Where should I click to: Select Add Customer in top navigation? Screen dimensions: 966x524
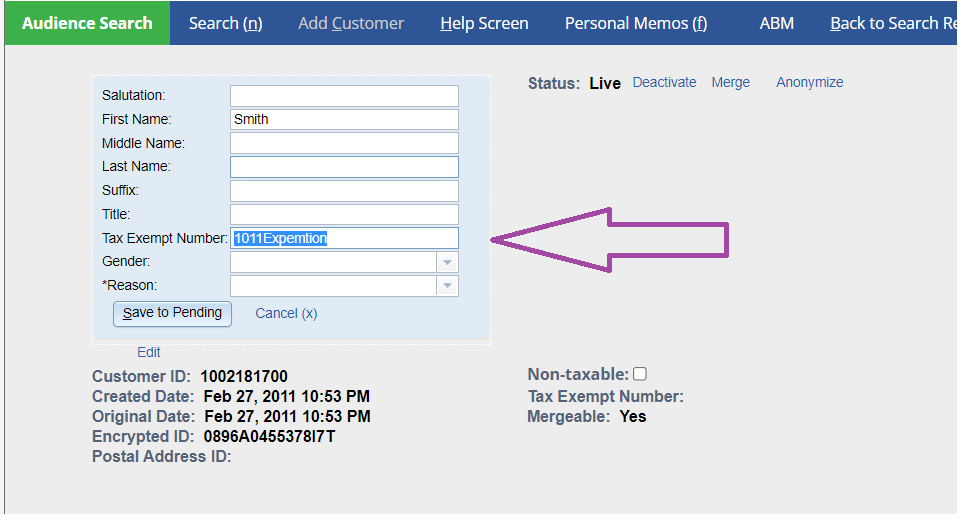(x=351, y=23)
